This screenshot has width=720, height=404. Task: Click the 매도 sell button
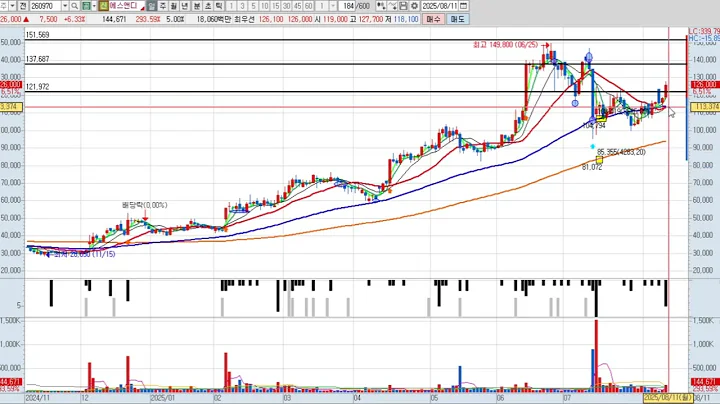click(457, 19)
